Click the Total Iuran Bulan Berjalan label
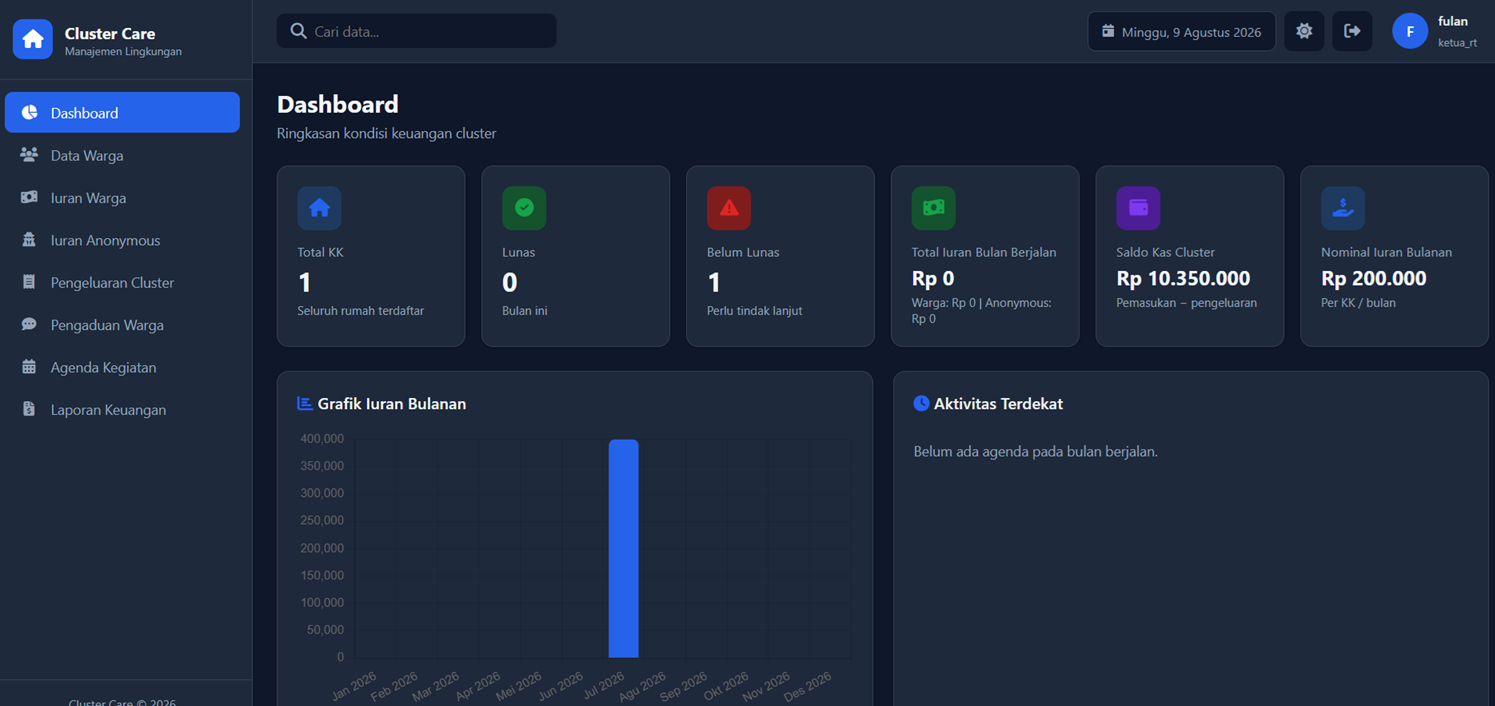The width and height of the screenshot is (1495, 706). pos(984,252)
